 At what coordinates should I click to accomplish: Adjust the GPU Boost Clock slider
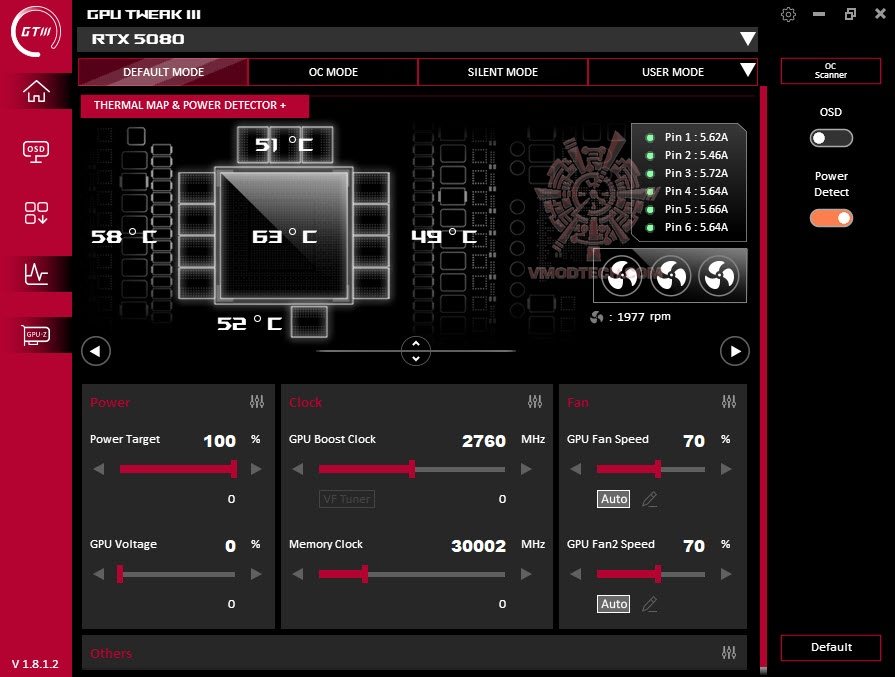point(412,469)
